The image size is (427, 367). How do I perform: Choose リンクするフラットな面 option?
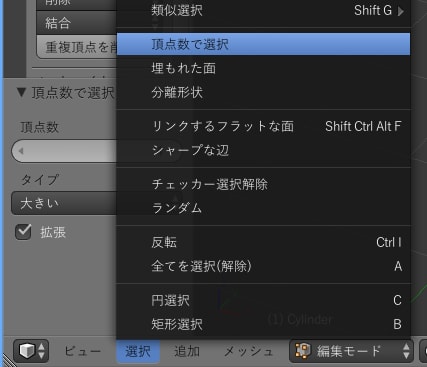click(263, 126)
